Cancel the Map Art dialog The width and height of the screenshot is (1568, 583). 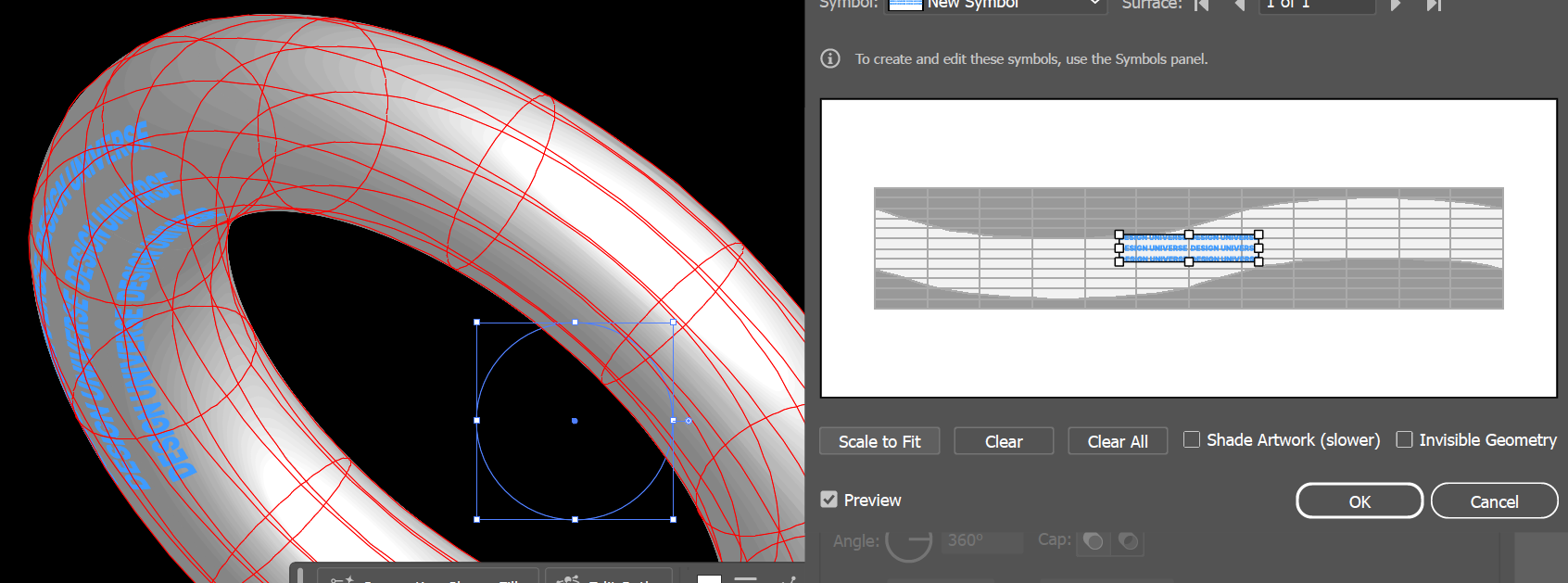point(1494,501)
